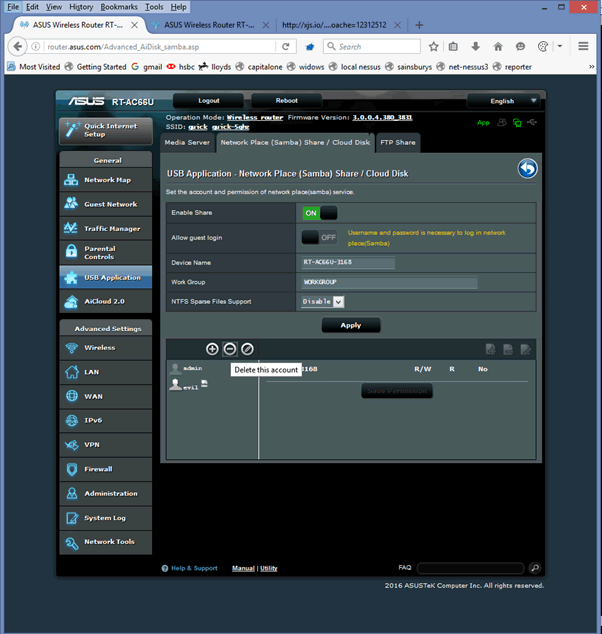602x634 pixels.
Task: Click the delete account minus icon
Action: (230, 349)
